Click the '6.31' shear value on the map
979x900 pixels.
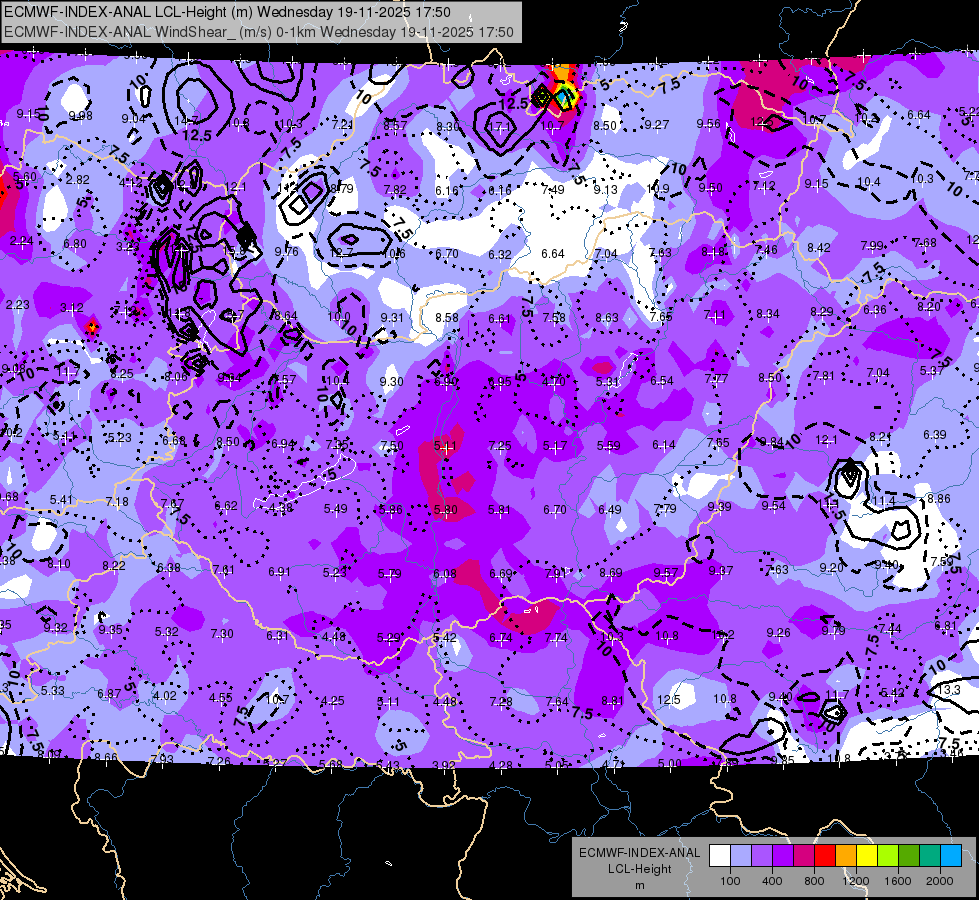tap(277, 635)
